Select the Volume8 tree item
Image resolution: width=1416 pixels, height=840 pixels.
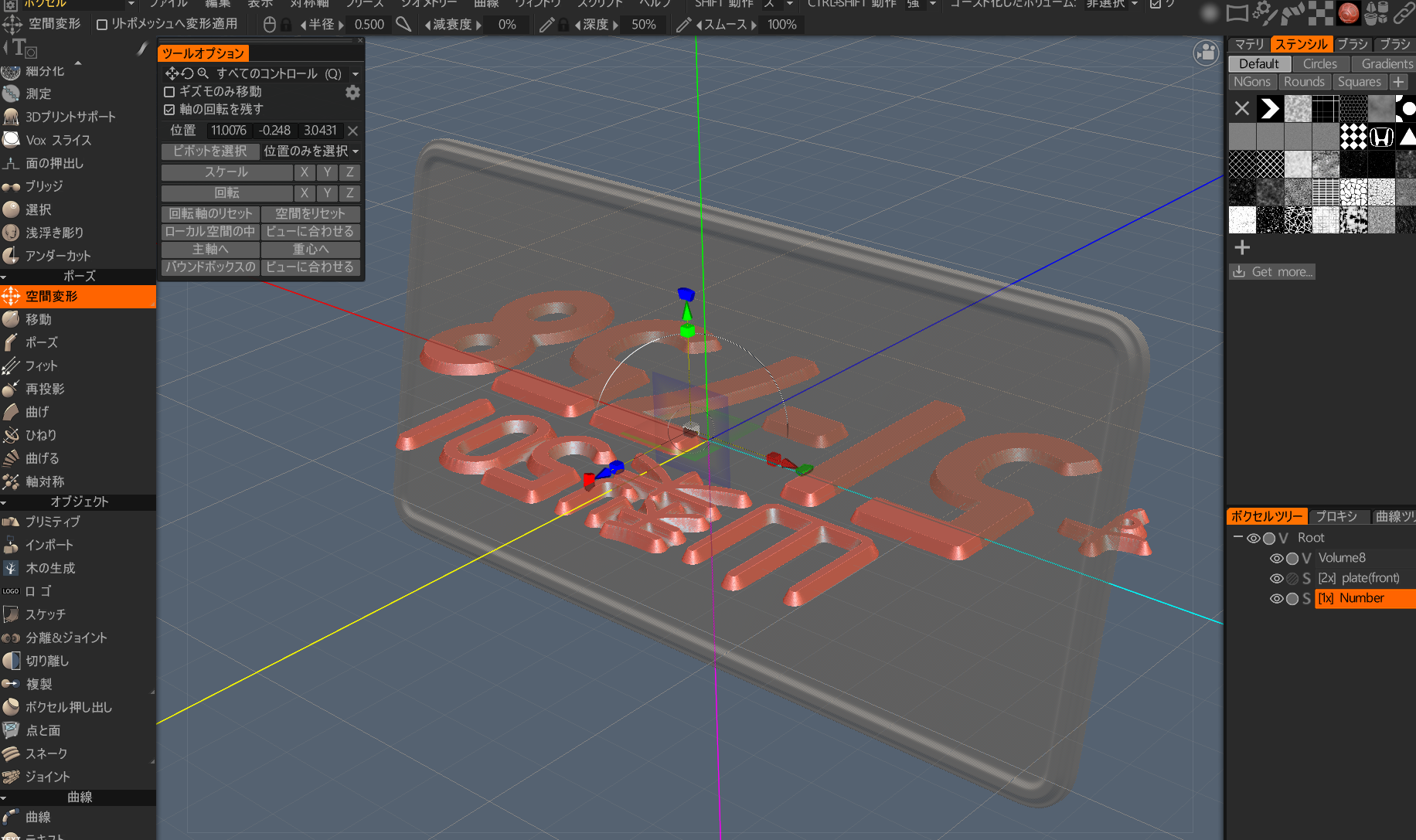1342,558
